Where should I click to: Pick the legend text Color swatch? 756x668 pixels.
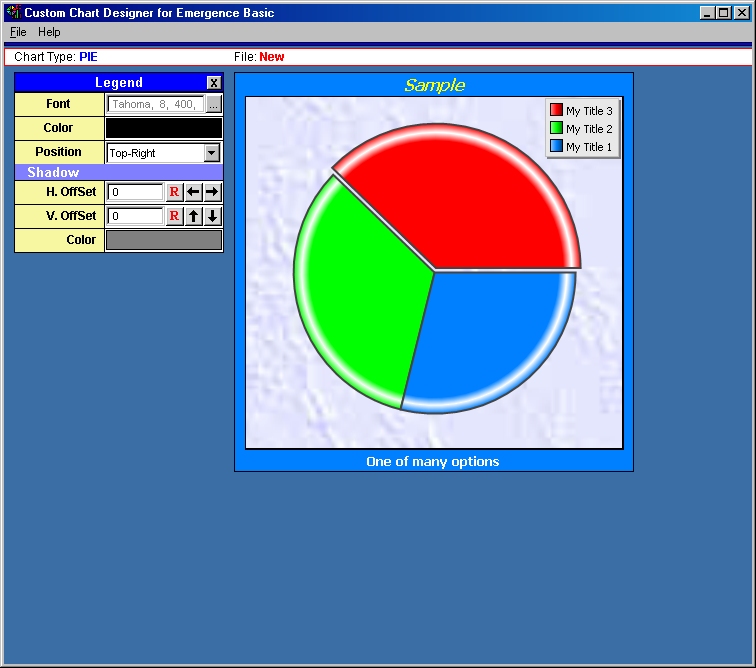coord(164,128)
